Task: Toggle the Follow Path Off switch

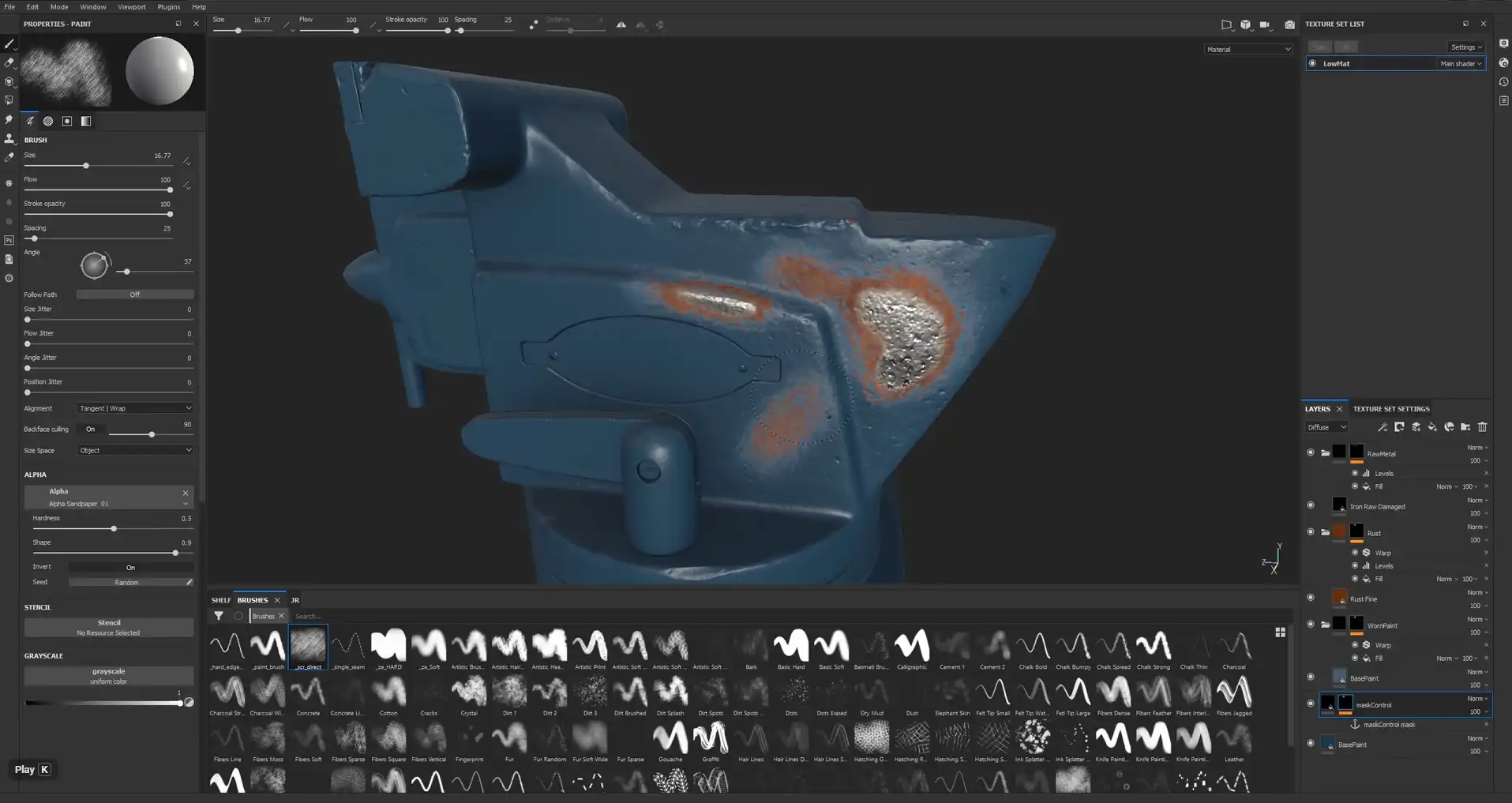Action: pos(135,295)
